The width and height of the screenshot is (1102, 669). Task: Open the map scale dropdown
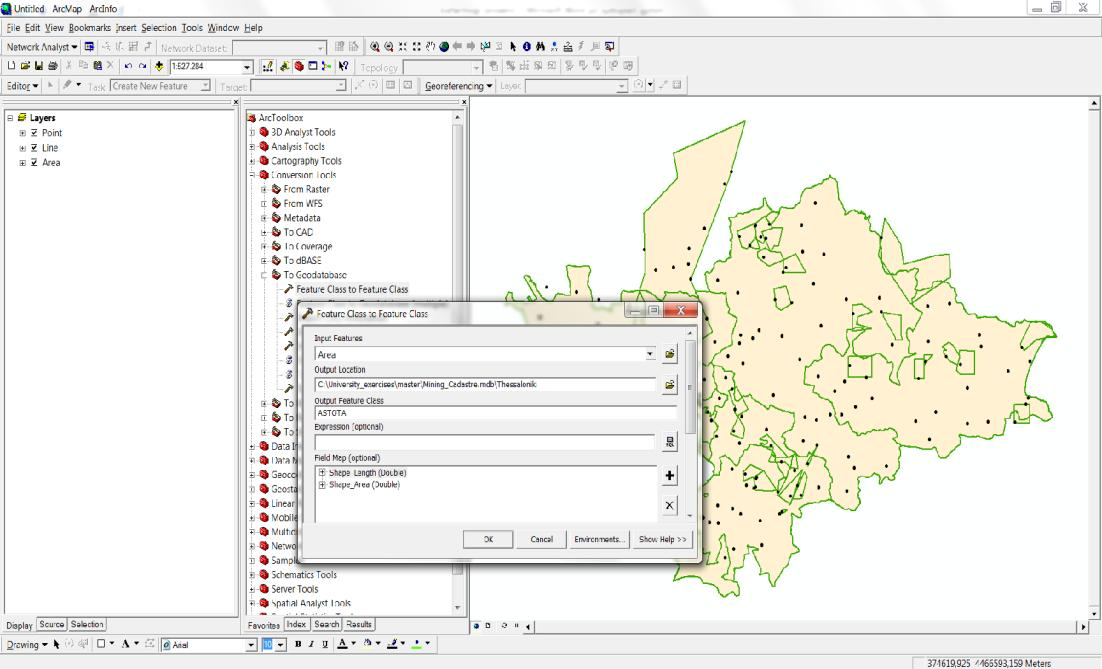pos(247,67)
